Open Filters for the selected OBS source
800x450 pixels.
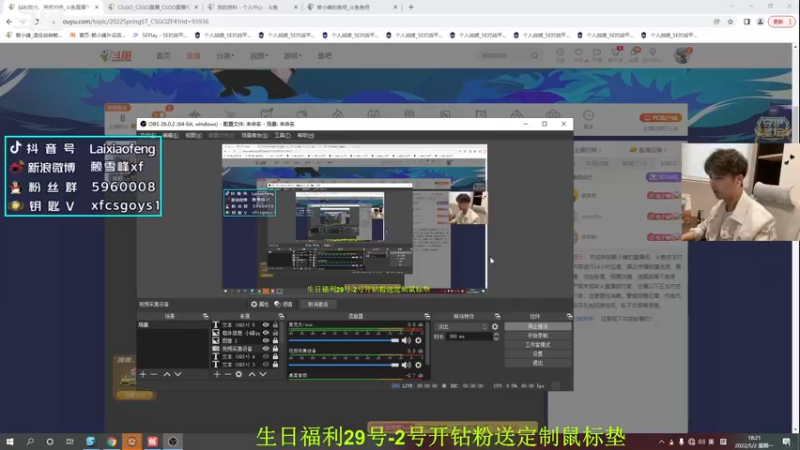283,304
